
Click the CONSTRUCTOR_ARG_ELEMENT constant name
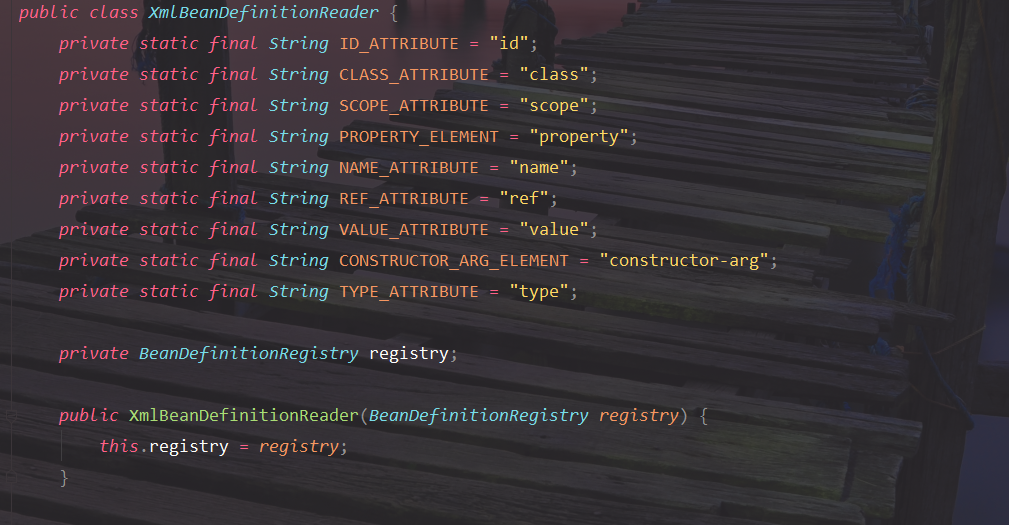tap(454, 260)
